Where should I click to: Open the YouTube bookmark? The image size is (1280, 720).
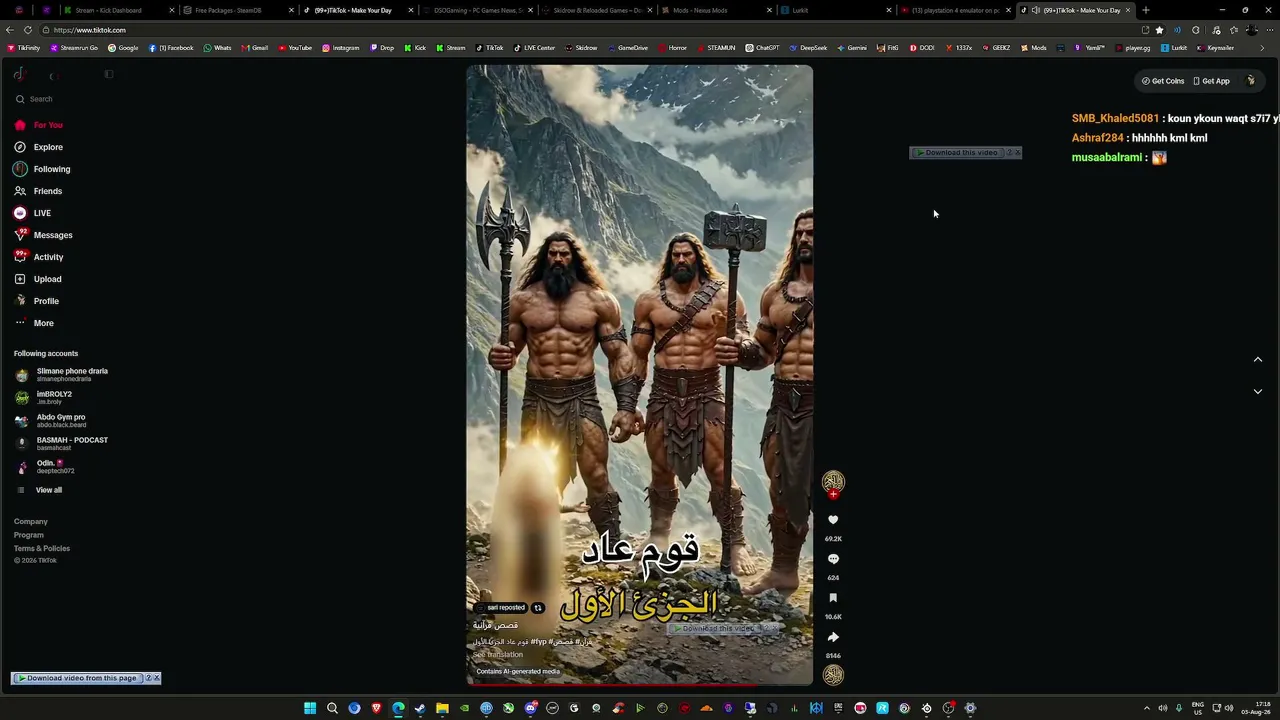point(295,48)
